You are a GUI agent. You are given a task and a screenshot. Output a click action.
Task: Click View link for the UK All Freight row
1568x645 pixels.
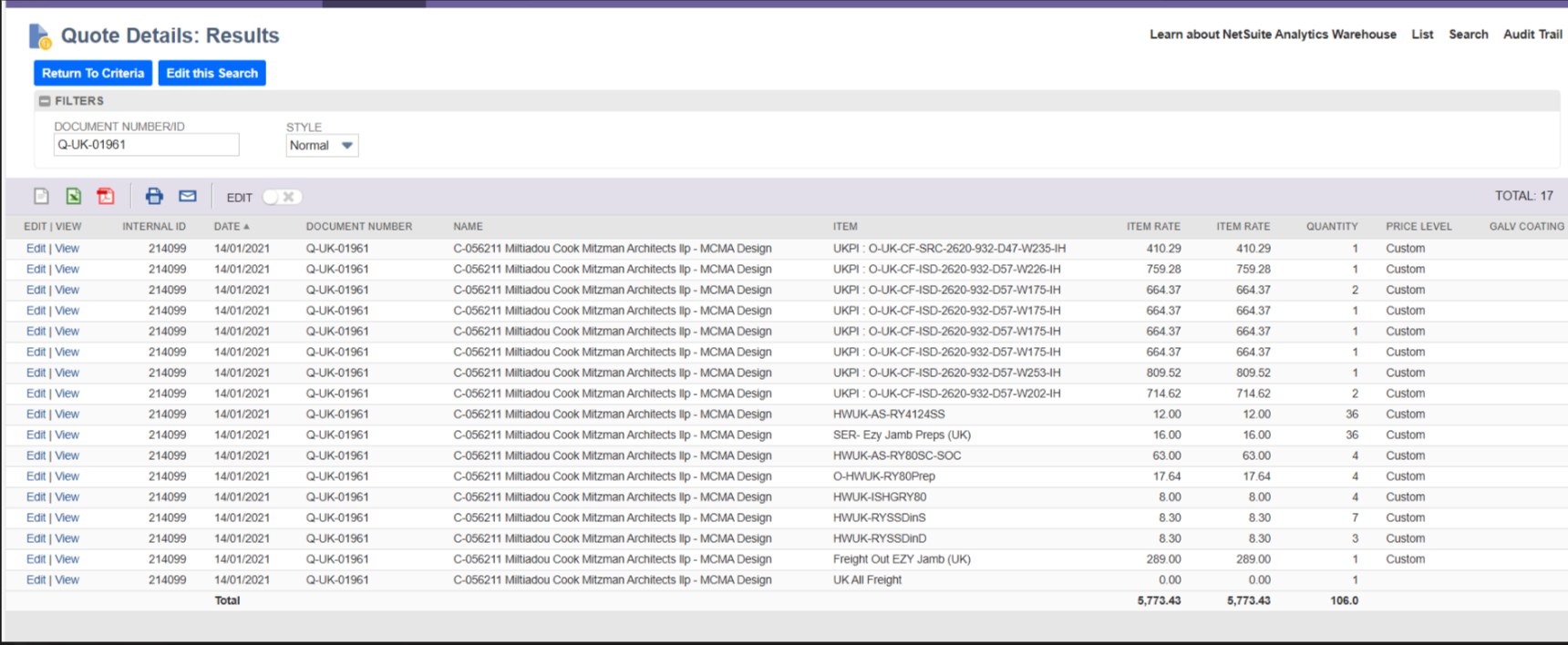67,580
